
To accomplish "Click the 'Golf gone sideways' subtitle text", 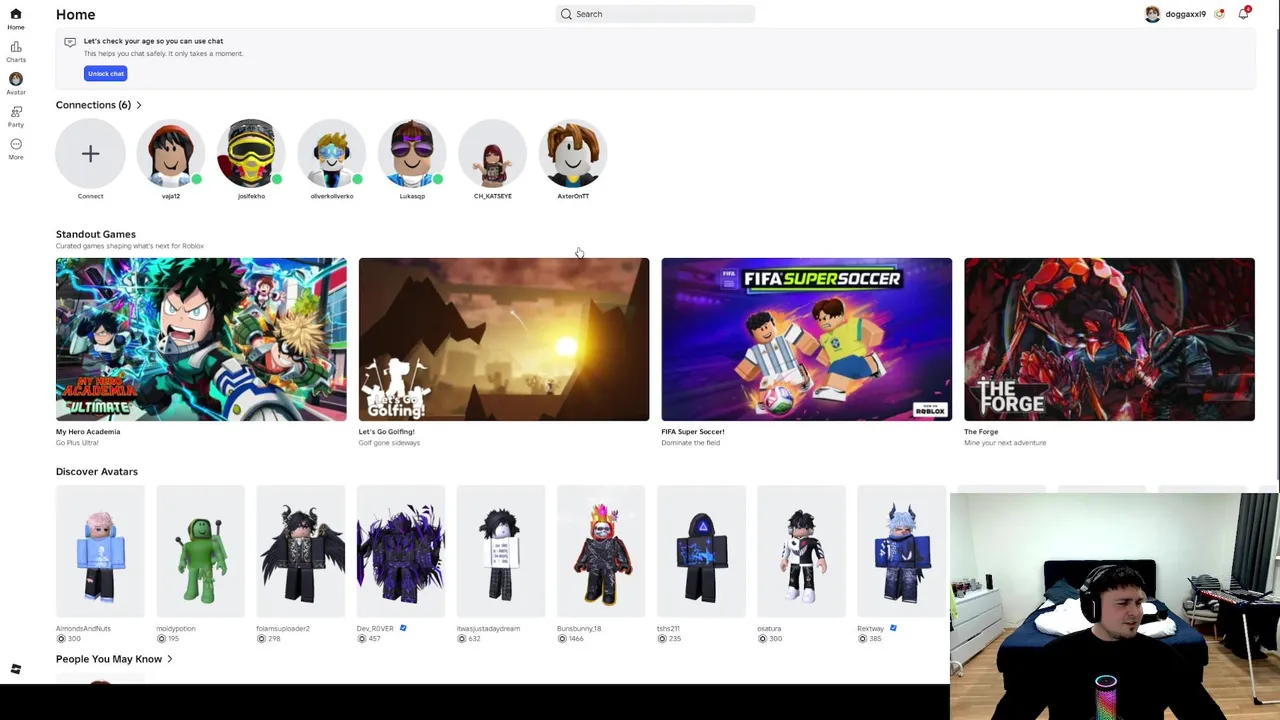I will click(389, 443).
